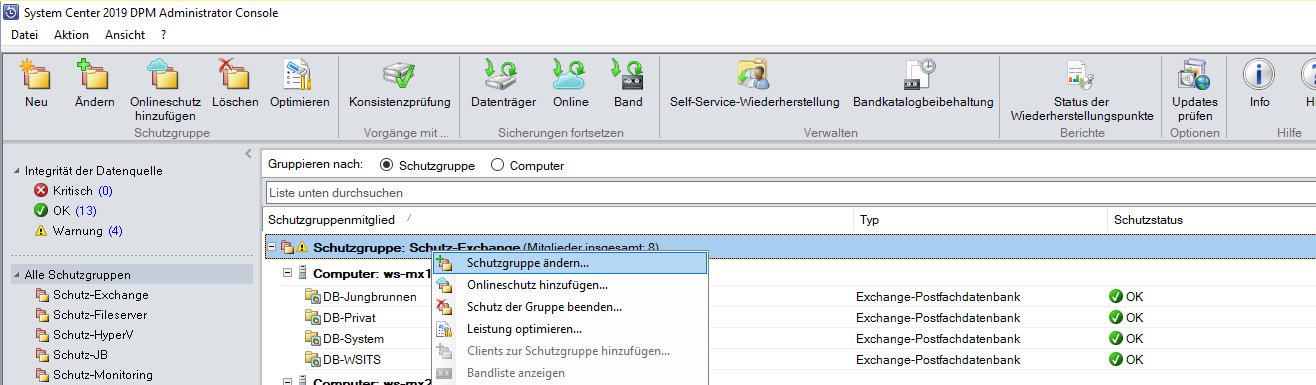The image size is (1316, 385).
Task: Select the Computer radio button
Action: point(497,165)
